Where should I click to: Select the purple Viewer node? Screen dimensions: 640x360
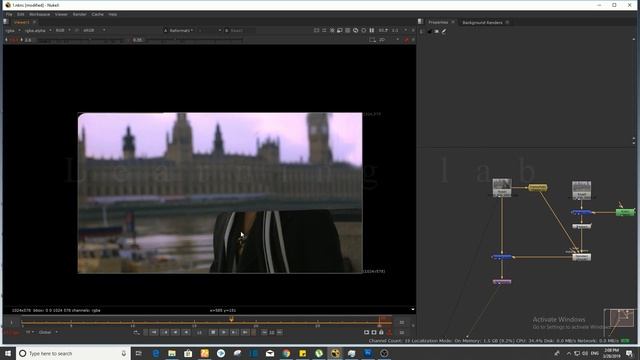pos(502,282)
